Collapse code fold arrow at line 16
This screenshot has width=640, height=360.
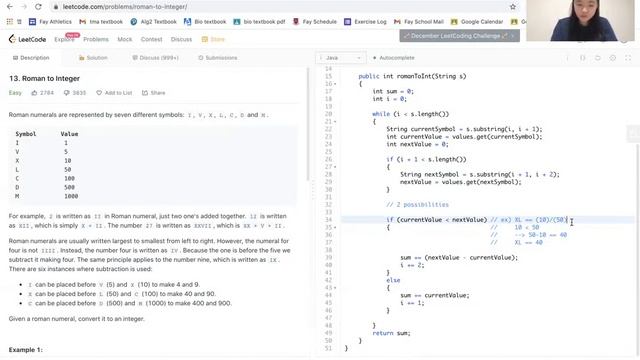pos(336,84)
